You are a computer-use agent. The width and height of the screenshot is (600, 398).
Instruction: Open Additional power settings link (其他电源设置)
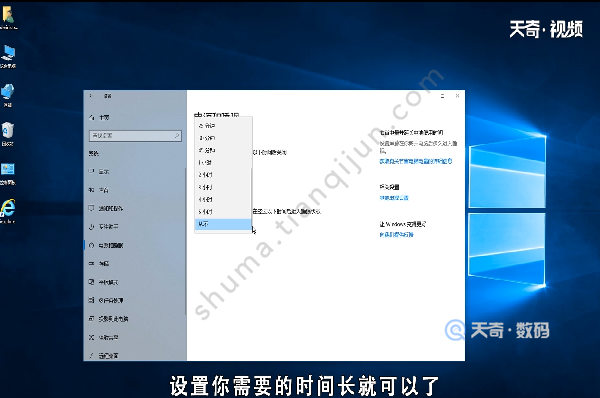[x=394, y=198]
